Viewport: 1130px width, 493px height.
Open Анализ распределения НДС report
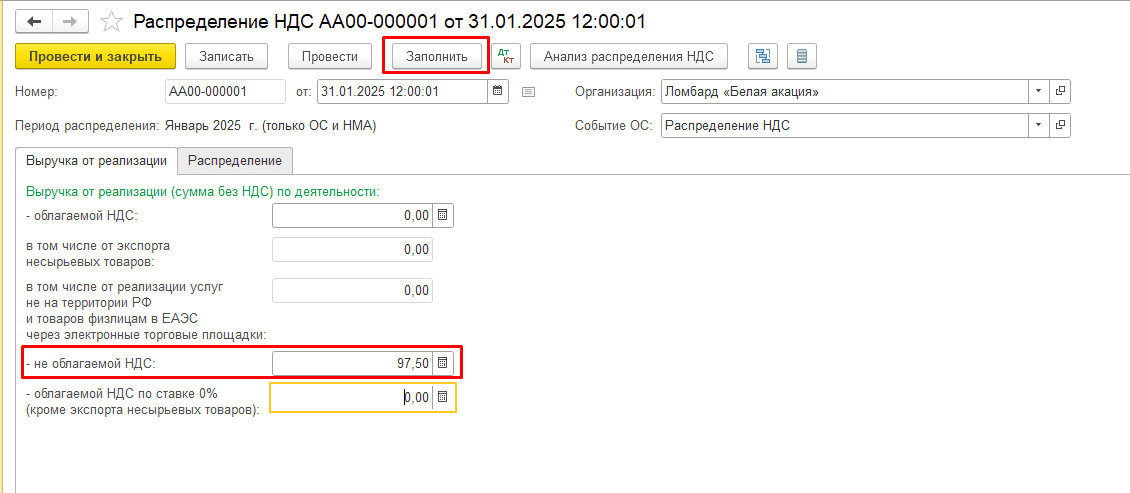point(628,56)
